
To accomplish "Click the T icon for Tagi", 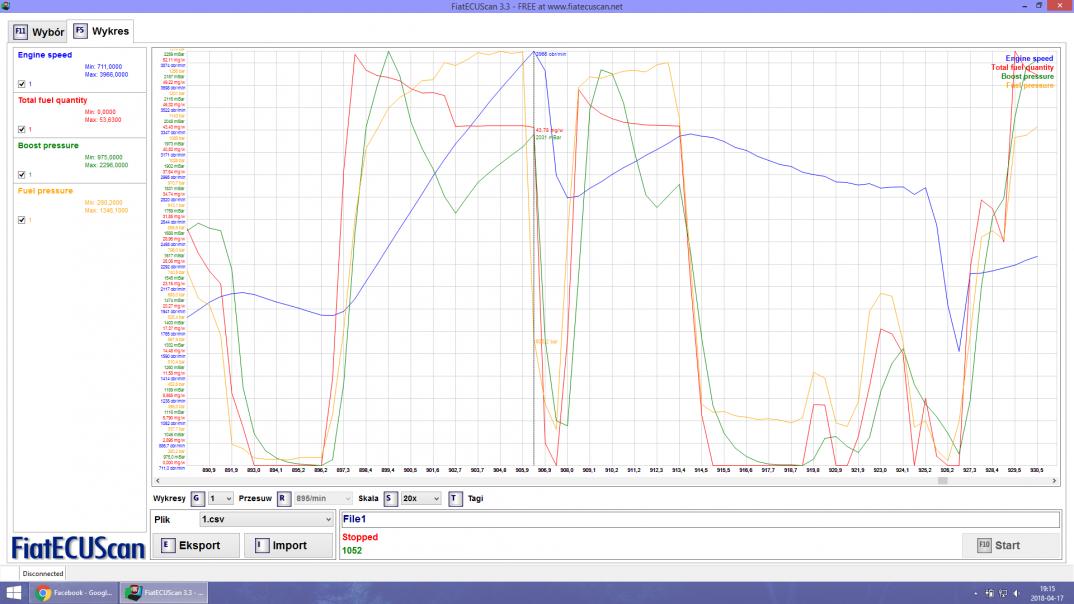I will [455, 498].
